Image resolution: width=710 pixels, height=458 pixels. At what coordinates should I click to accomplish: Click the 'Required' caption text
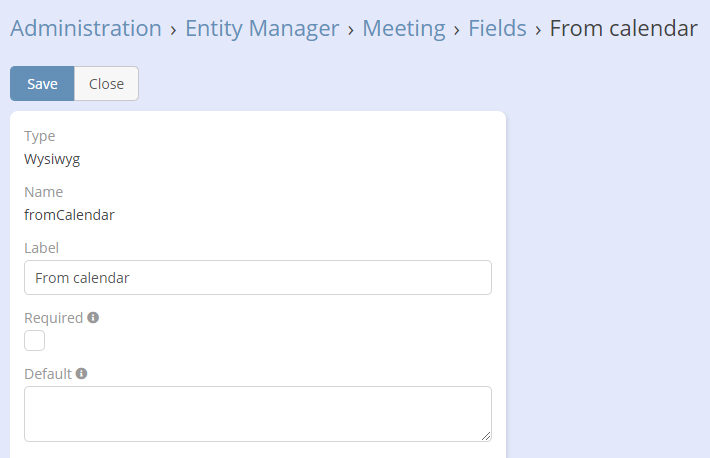point(53,318)
